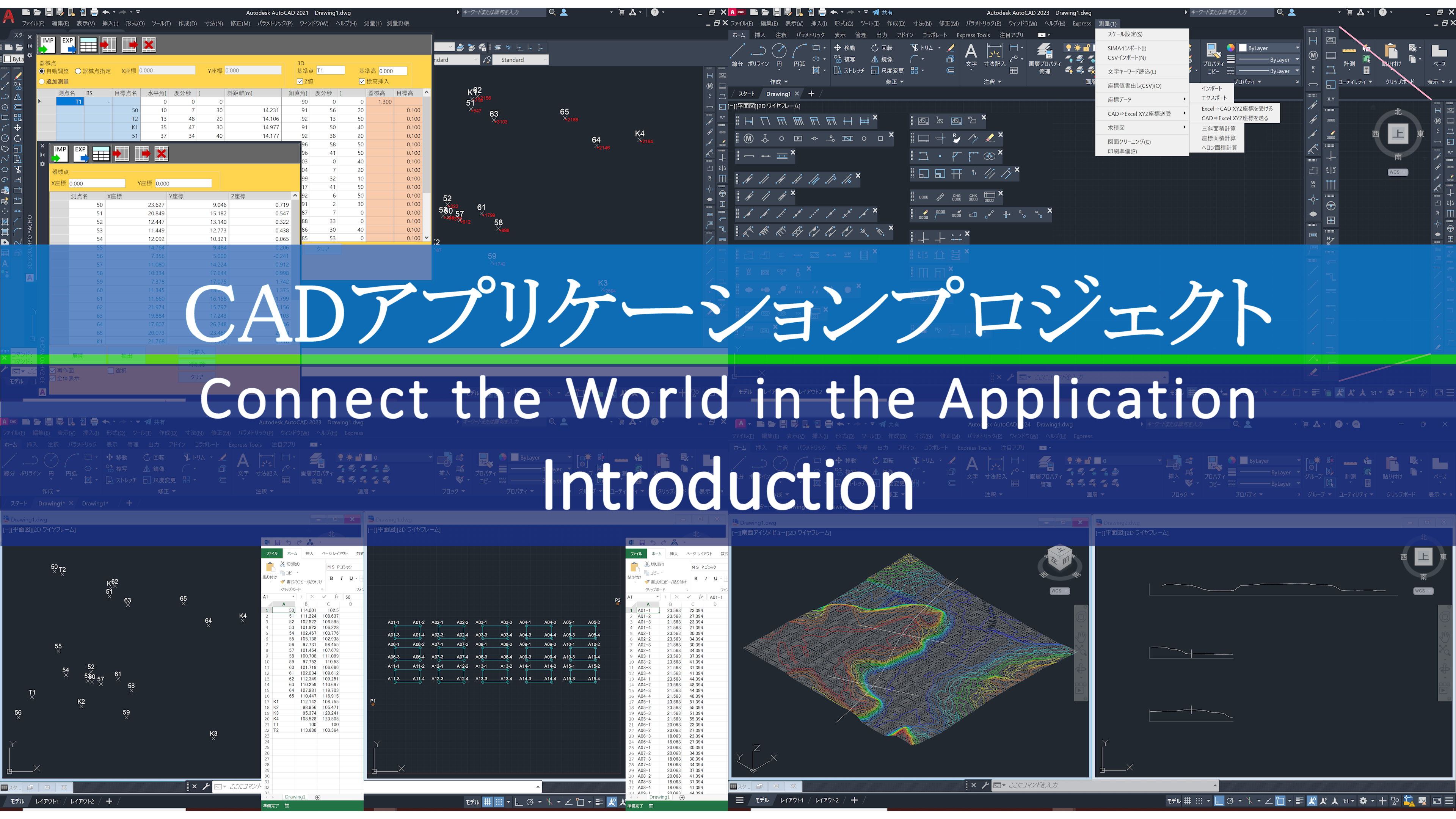Image resolution: width=1456 pixels, height=819 pixels.
Task: Choose 座標値書出し(CSV)(O) from the menu
Action: pyautogui.click(x=1134, y=86)
